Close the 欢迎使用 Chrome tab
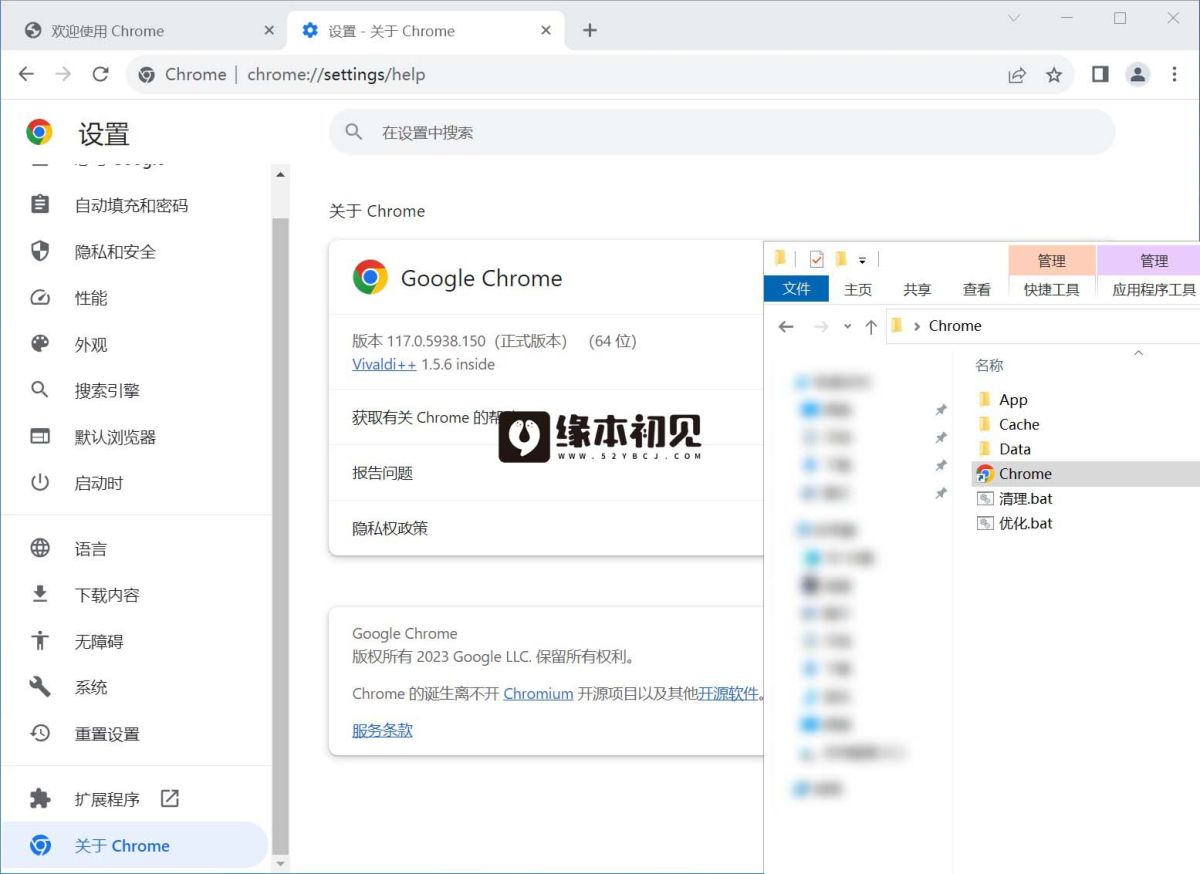Image resolution: width=1200 pixels, height=874 pixels. coord(269,30)
